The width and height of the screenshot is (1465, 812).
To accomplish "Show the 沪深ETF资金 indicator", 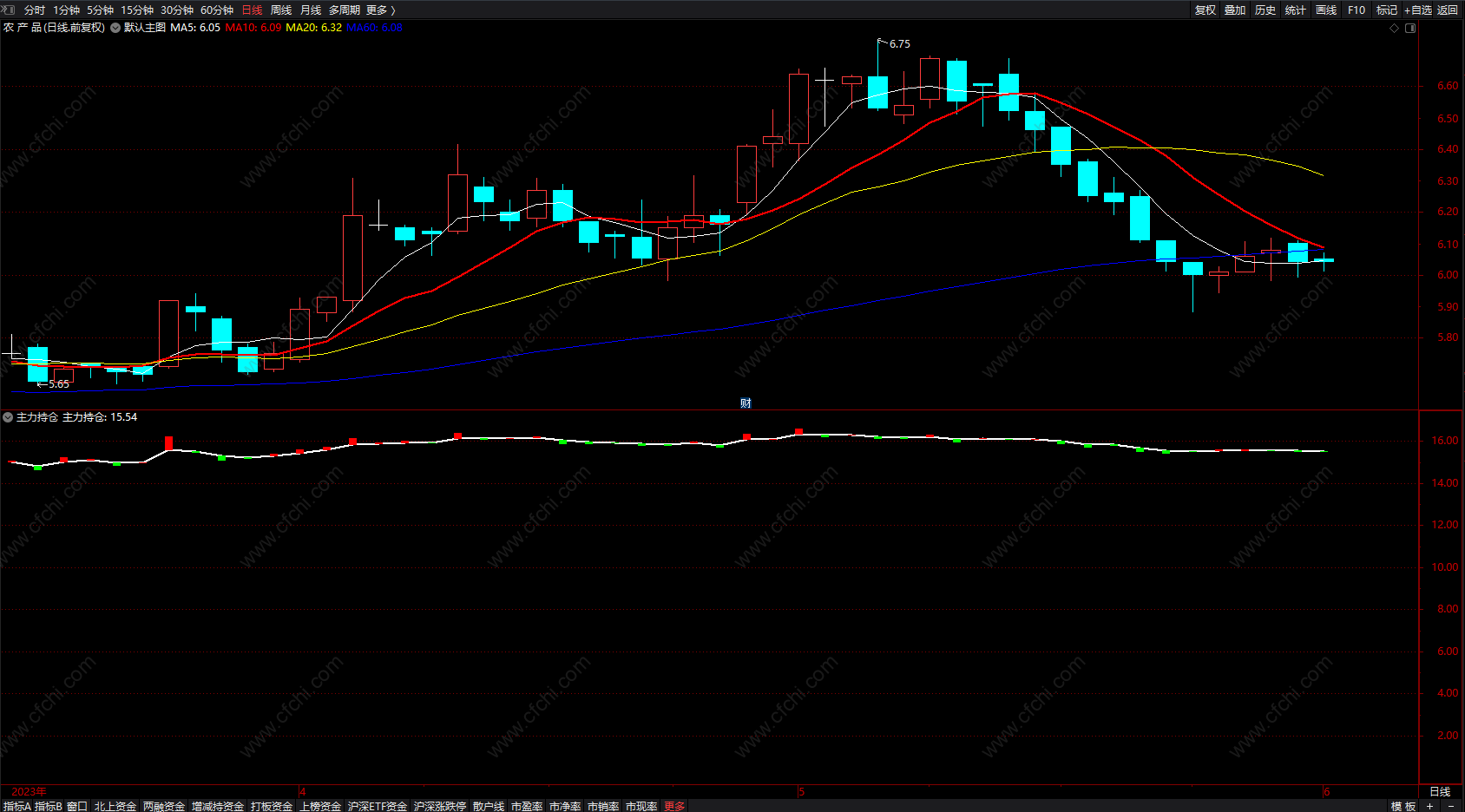I will [x=378, y=806].
